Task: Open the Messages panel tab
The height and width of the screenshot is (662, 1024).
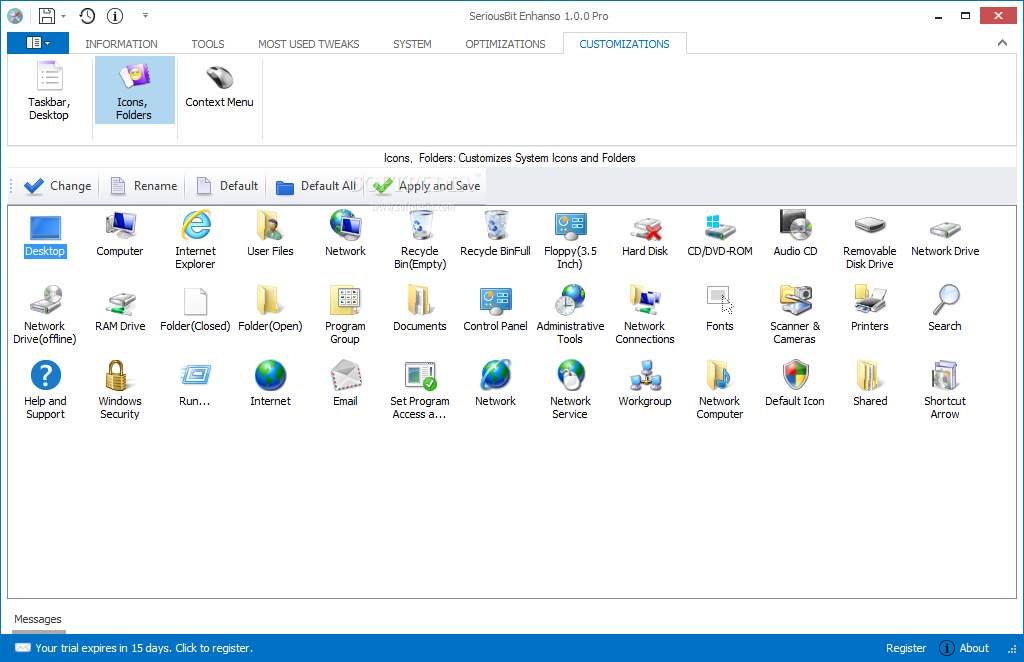Action: [x=38, y=619]
